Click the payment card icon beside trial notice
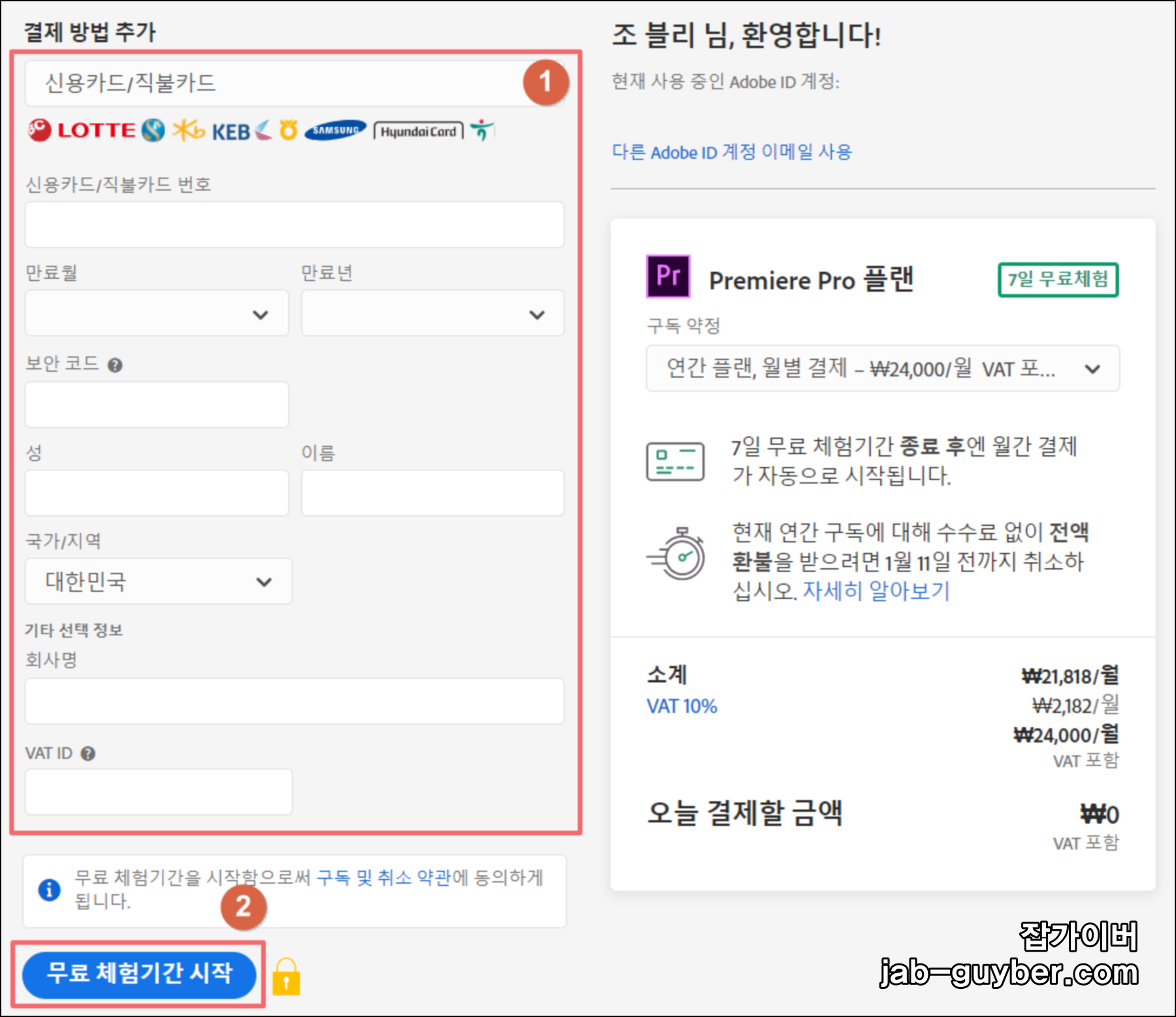Viewport: 1176px width, 1017px height. (x=675, y=461)
